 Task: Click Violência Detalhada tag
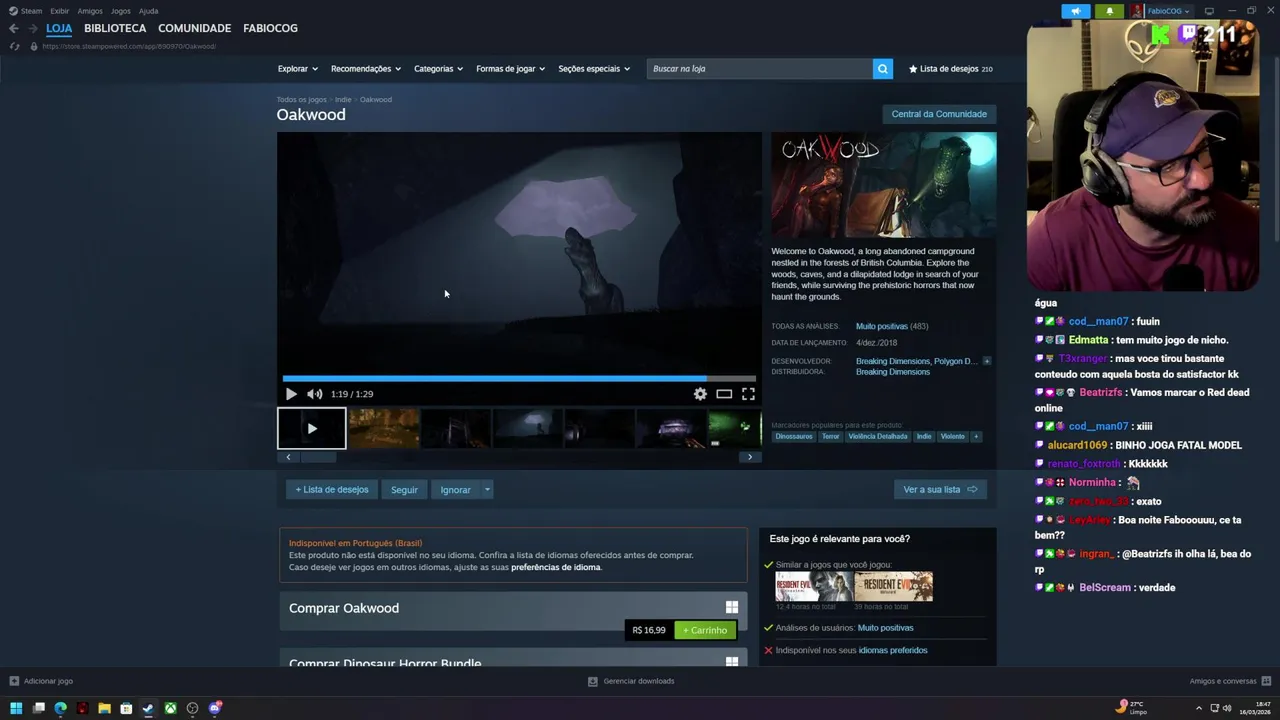[x=878, y=436]
